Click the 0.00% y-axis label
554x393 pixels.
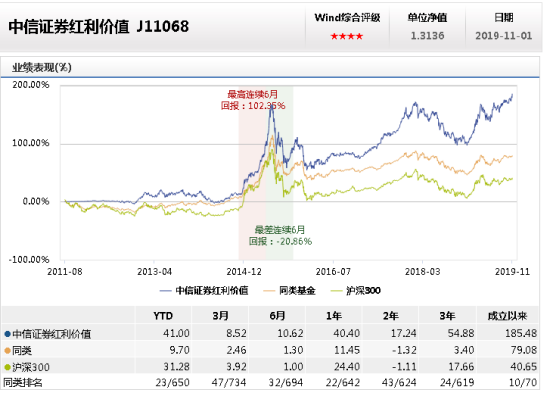pyautogui.click(x=36, y=201)
